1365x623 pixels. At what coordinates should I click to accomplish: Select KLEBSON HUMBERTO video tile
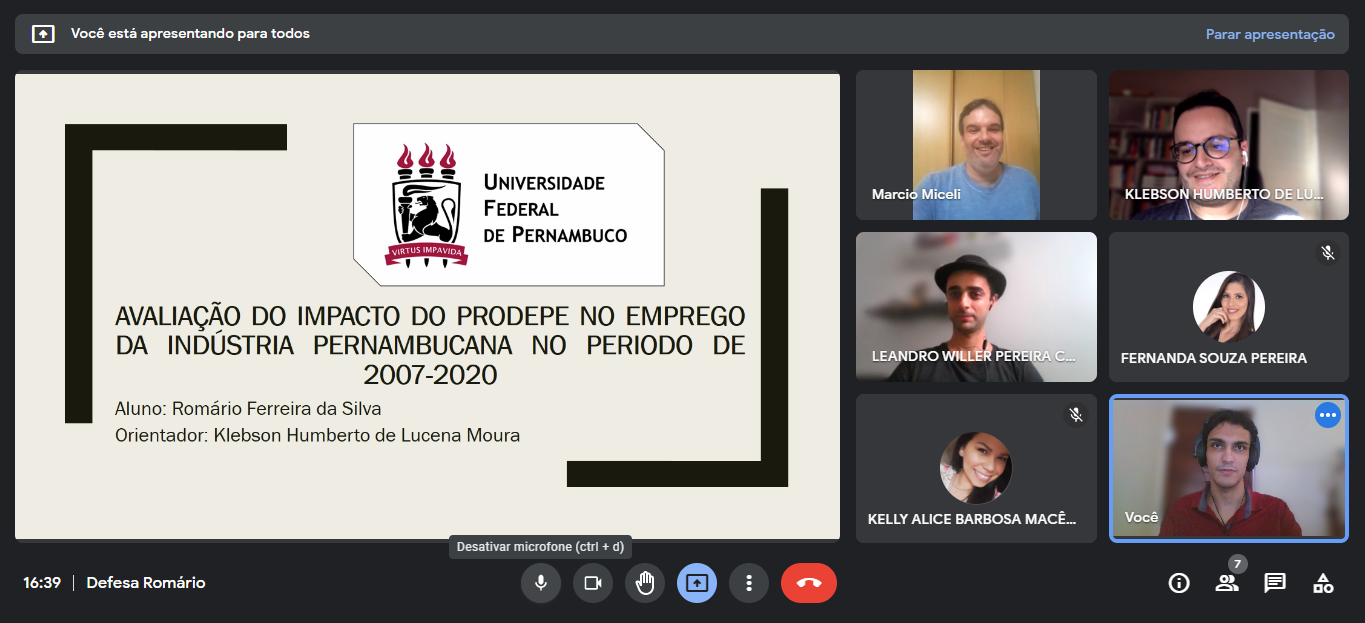(x=1229, y=145)
